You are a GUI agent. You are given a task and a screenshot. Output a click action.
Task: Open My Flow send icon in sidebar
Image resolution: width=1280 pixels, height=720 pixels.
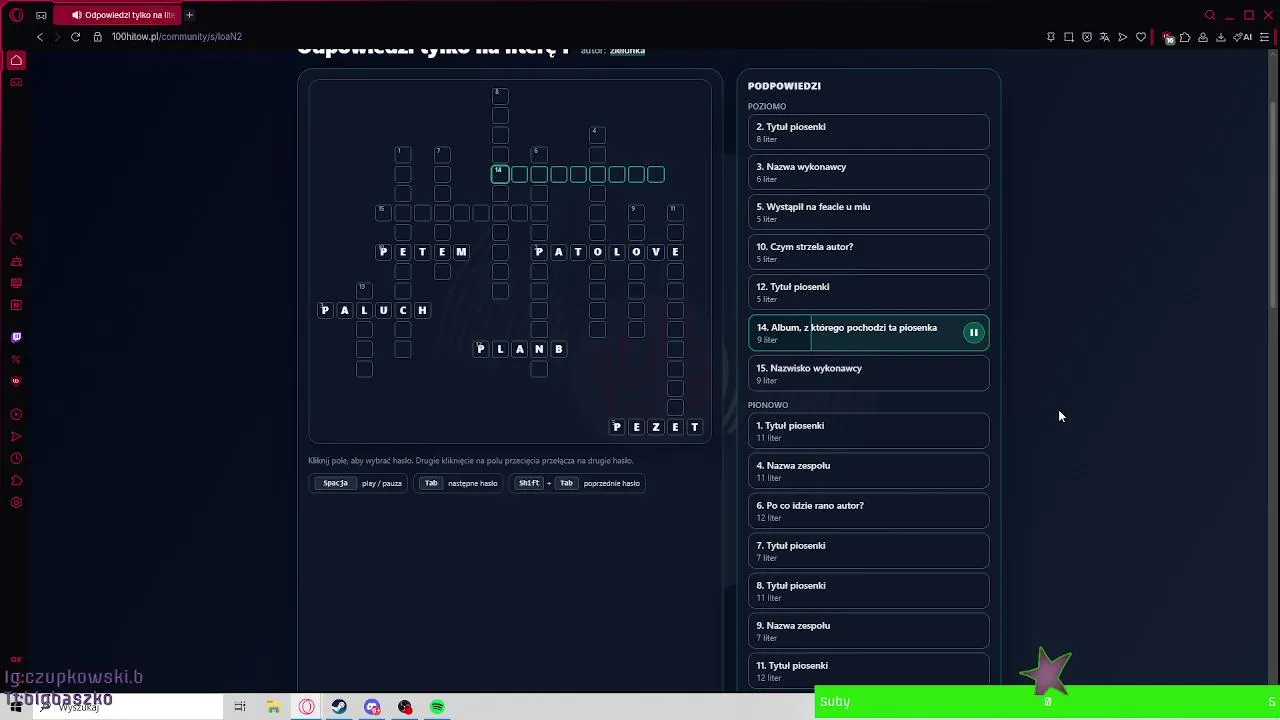pyautogui.click(x=16, y=437)
